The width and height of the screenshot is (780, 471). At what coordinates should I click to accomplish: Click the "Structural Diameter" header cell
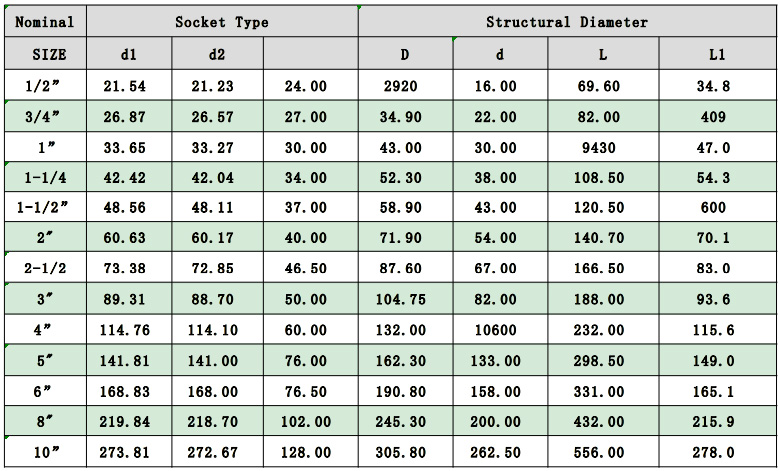[x=566, y=22]
